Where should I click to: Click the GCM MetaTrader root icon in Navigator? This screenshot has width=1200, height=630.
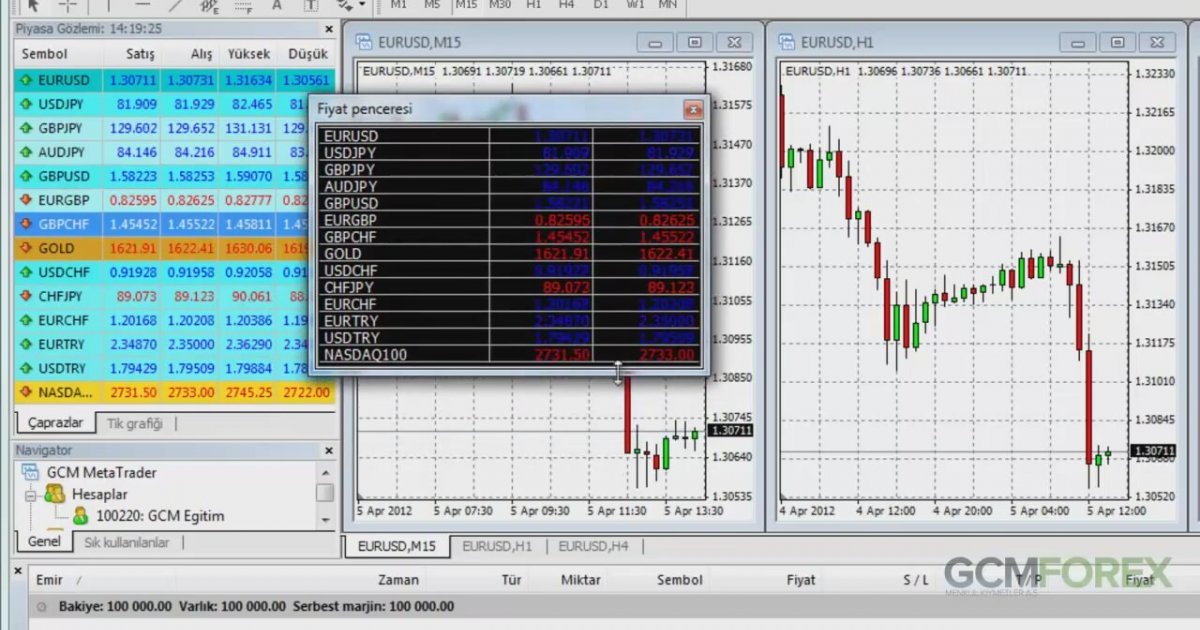pos(31,472)
